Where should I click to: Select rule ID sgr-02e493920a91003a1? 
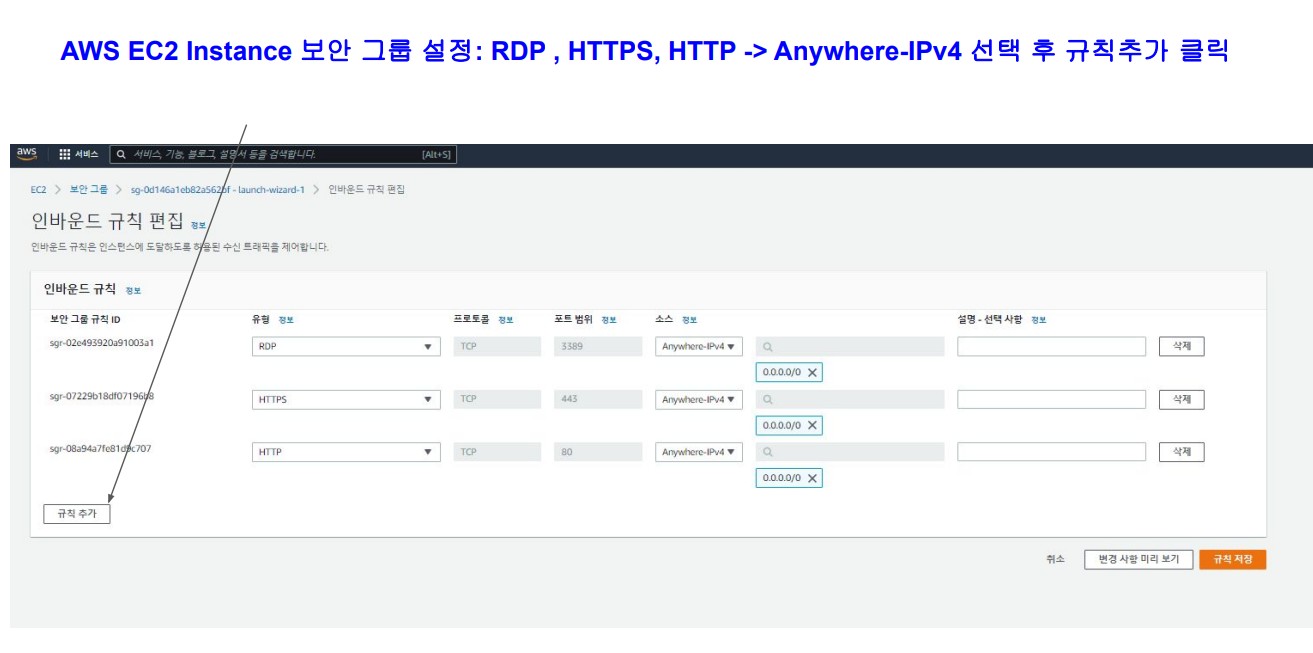coord(101,343)
